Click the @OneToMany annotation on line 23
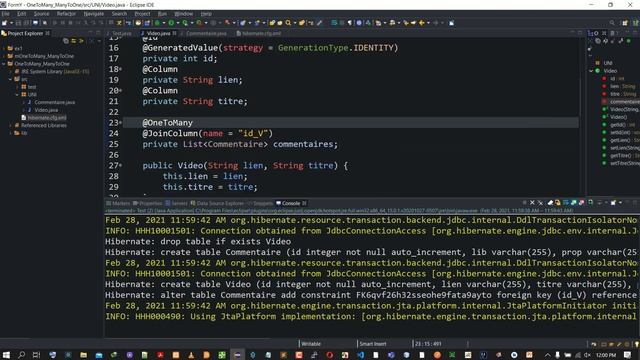The image size is (640, 360). 167,122
